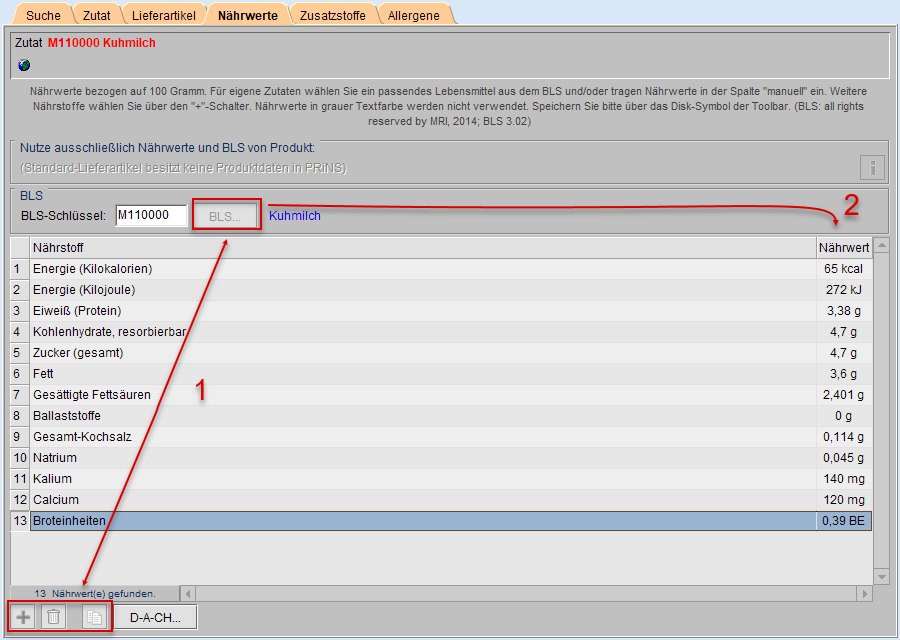The width and height of the screenshot is (900, 640).
Task: Click the BLS-Schlüssel input field
Action: pos(150,215)
